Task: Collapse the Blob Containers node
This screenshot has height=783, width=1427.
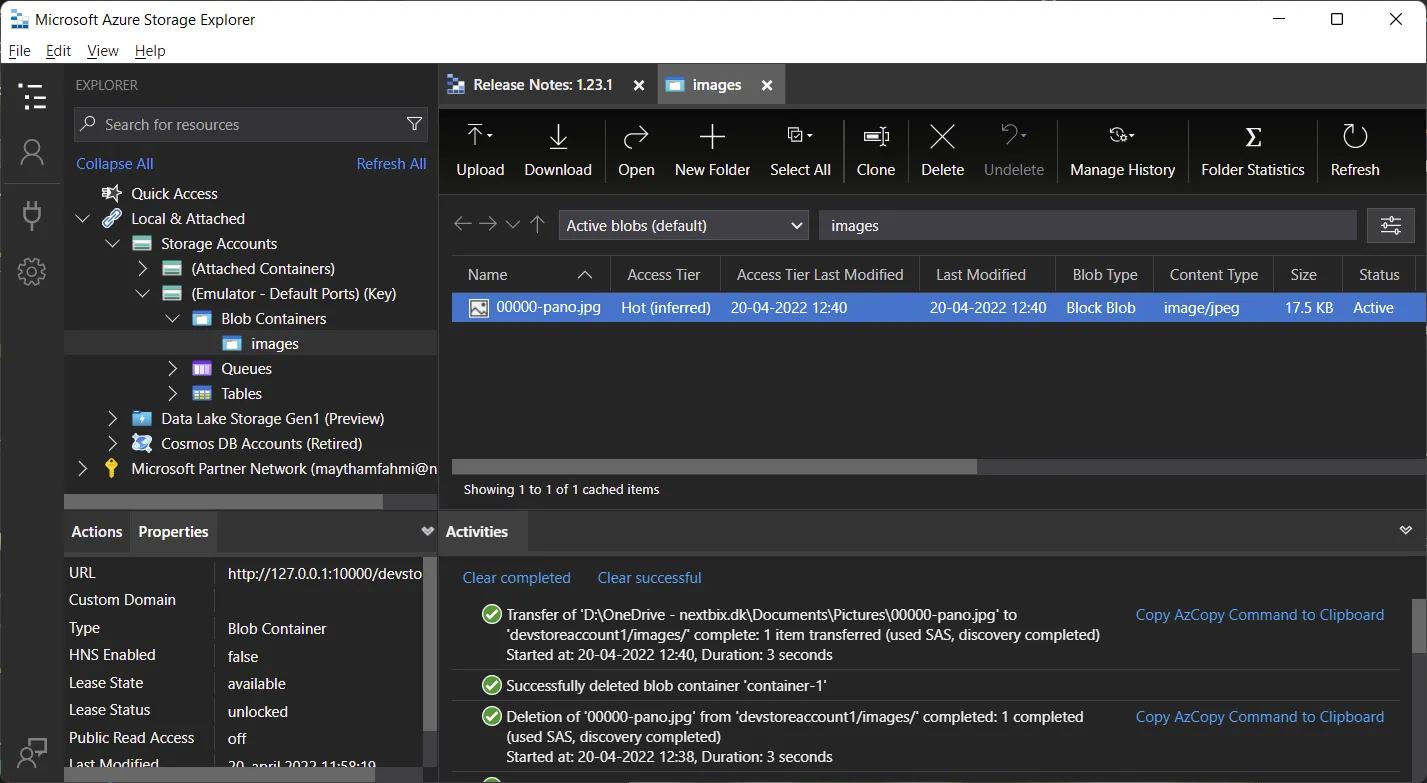Action: click(172, 319)
